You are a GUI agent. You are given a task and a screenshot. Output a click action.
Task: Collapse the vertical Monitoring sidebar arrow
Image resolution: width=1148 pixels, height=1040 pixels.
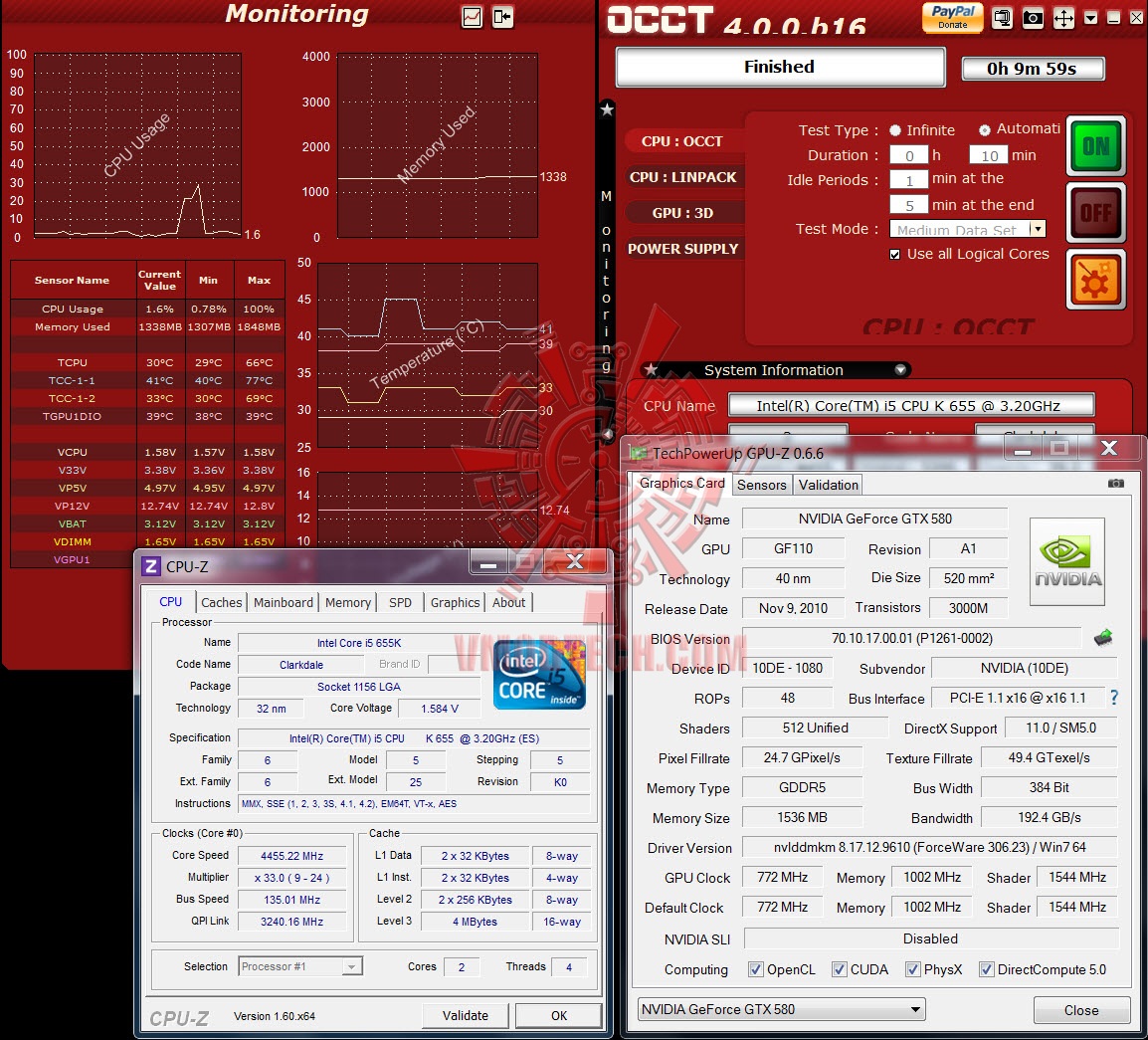pyautogui.click(x=607, y=434)
